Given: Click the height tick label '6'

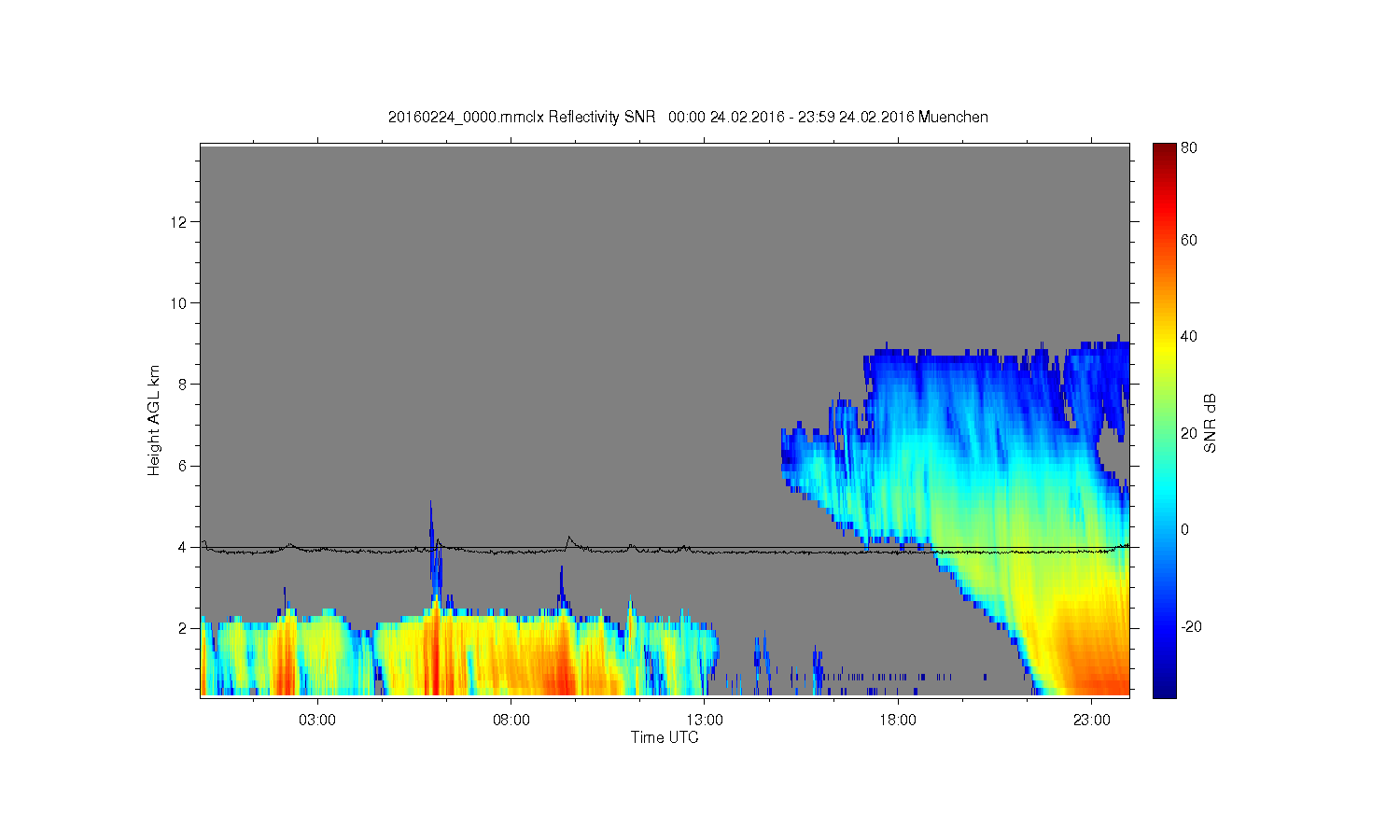Looking at the screenshot, I should (x=183, y=466).
